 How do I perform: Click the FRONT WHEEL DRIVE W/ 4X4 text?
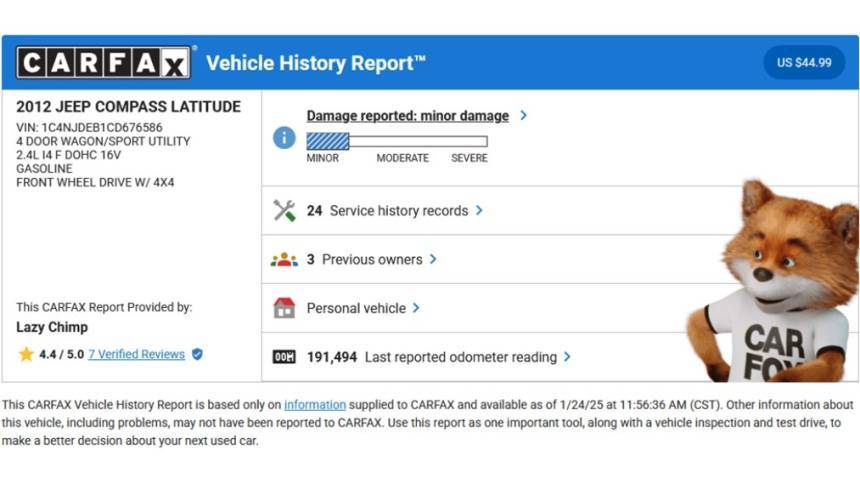coord(95,183)
